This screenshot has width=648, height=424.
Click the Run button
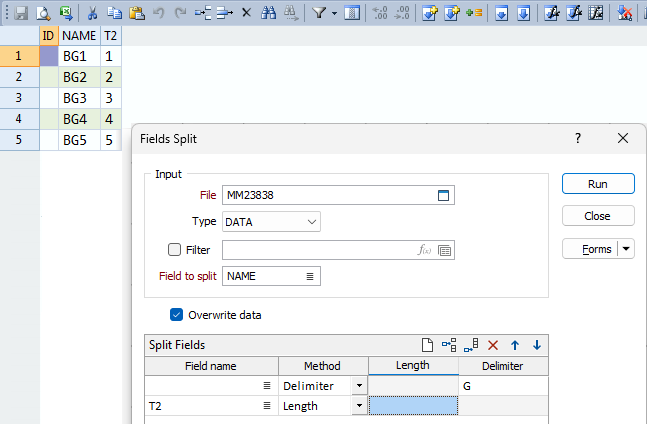click(598, 184)
